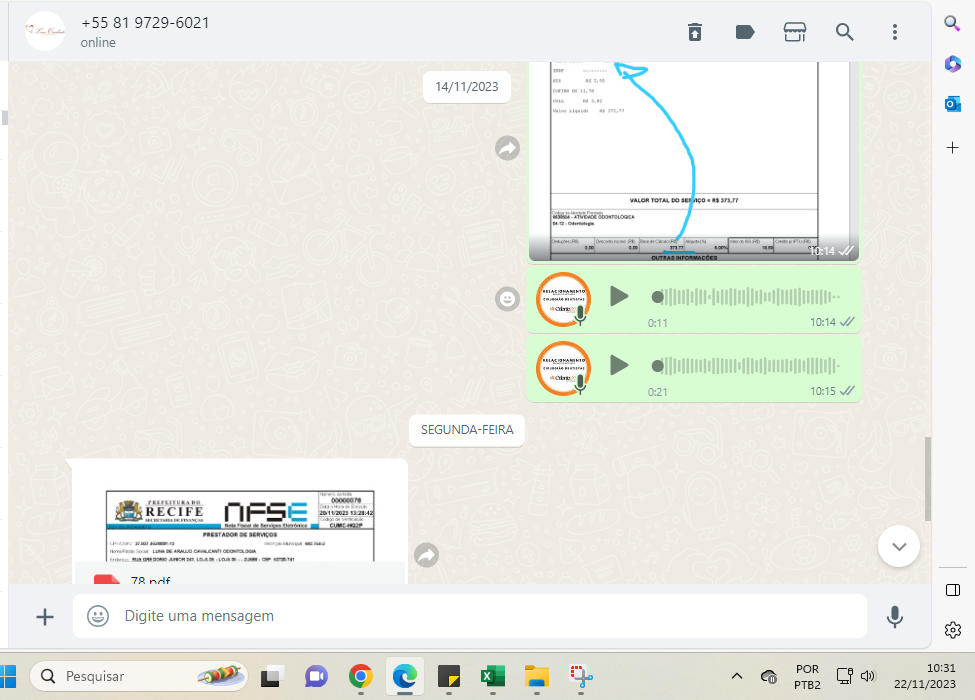975x700 pixels.
Task: Open Task View from taskbar
Action: pyautogui.click(x=272, y=676)
